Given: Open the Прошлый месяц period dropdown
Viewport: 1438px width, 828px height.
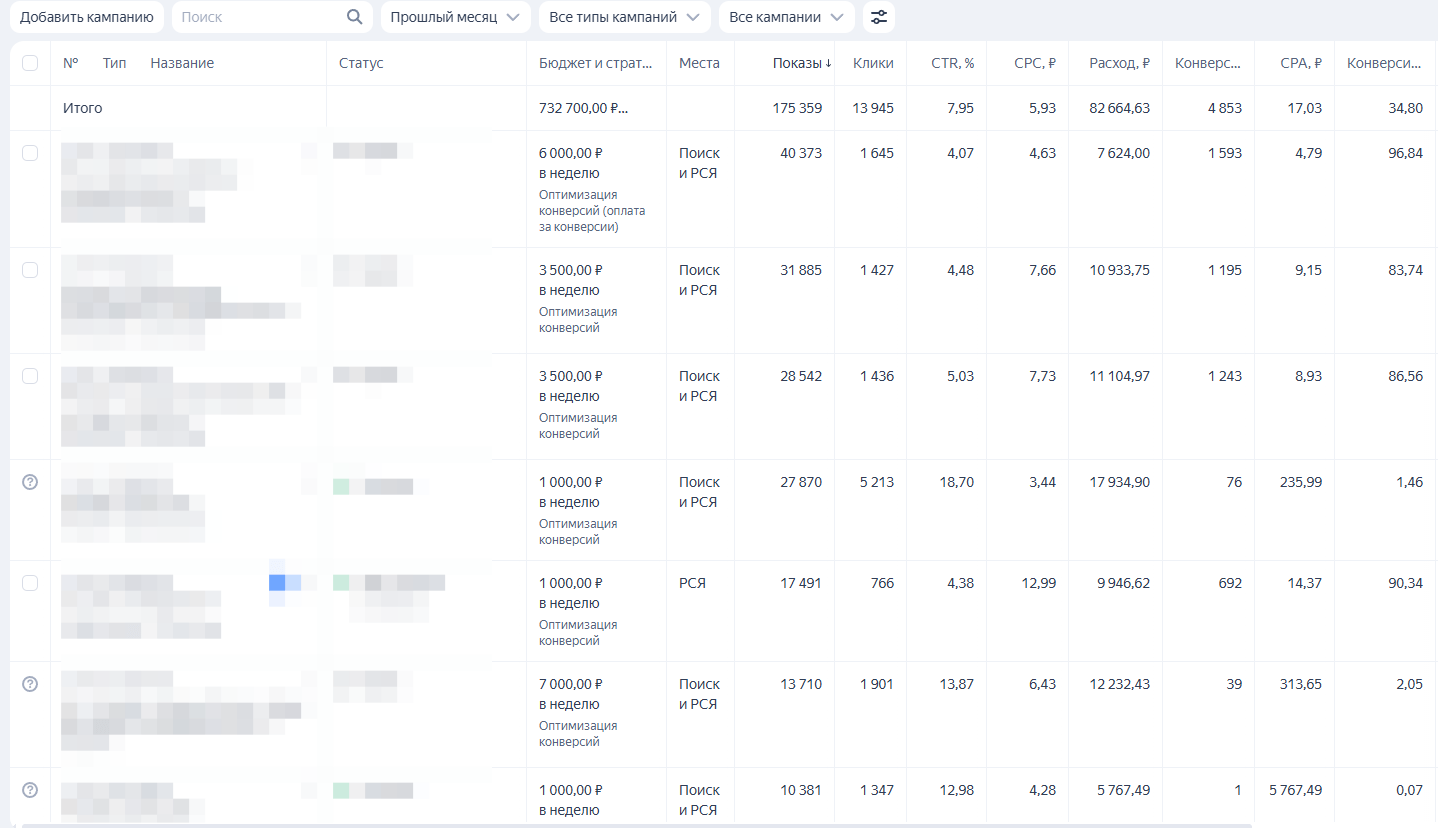Looking at the screenshot, I should (455, 17).
